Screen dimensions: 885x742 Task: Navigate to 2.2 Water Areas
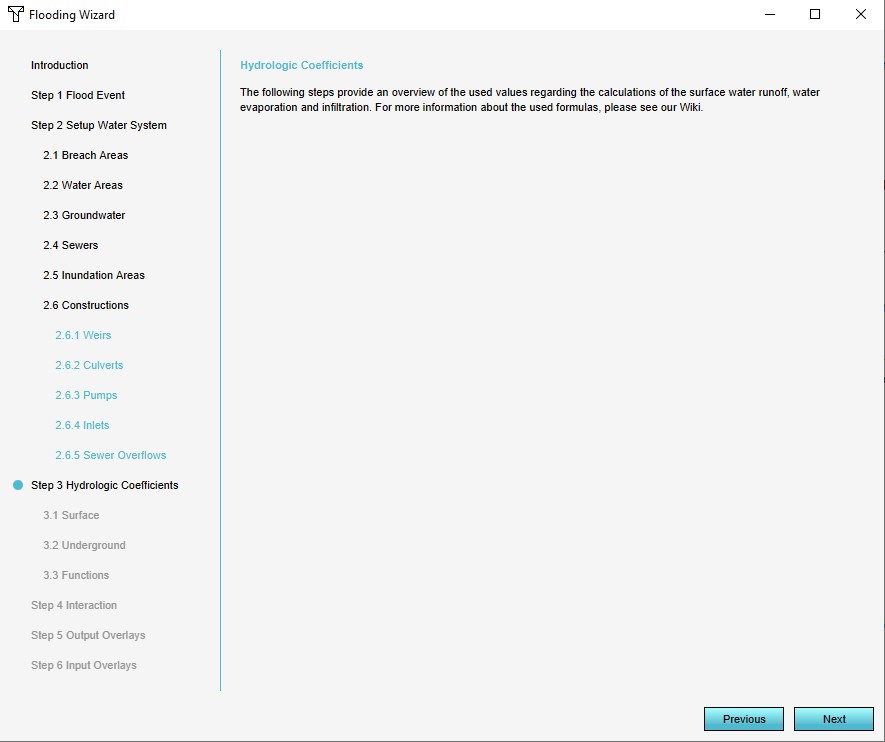click(x=84, y=186)
